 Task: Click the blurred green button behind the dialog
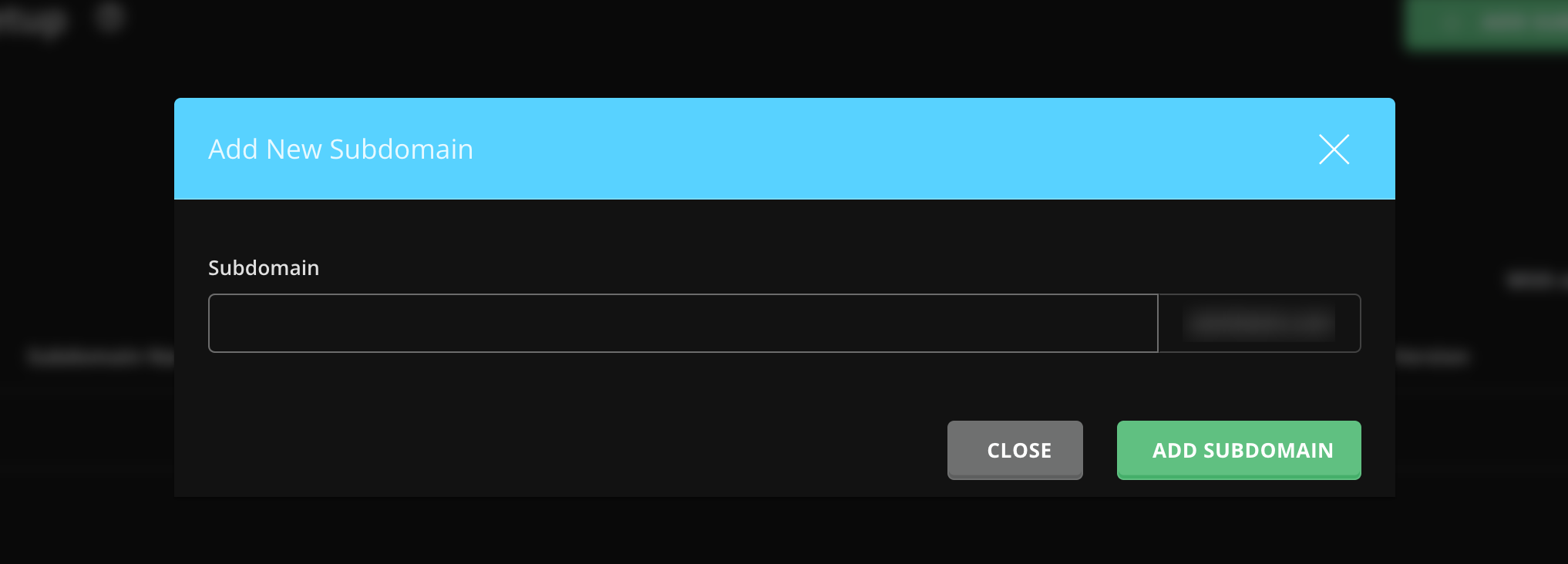[x=1486, y=24]
